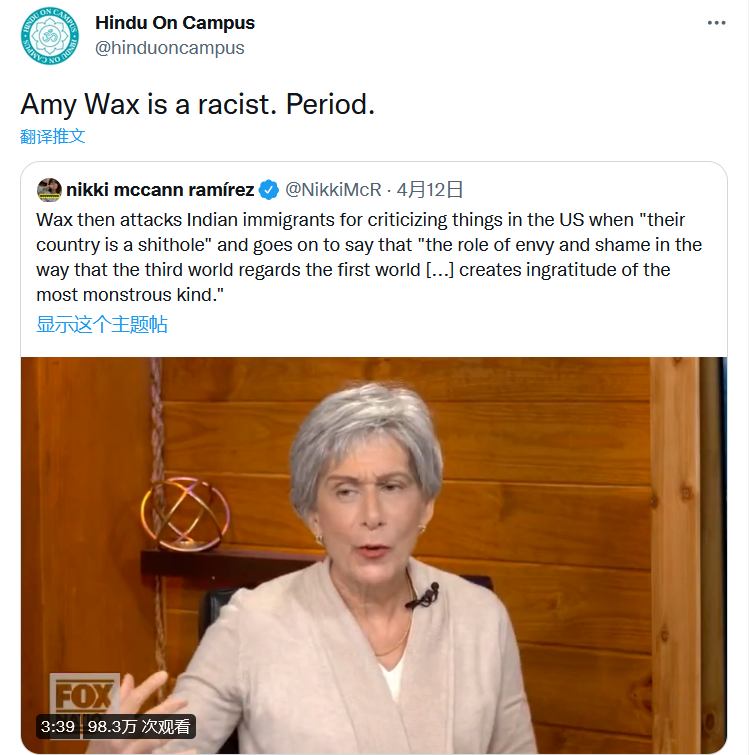Visit the @hinduoncampus handle link
Image resolution: width=750 pixels, height=755 pixels.
click(x=169, y=48)
